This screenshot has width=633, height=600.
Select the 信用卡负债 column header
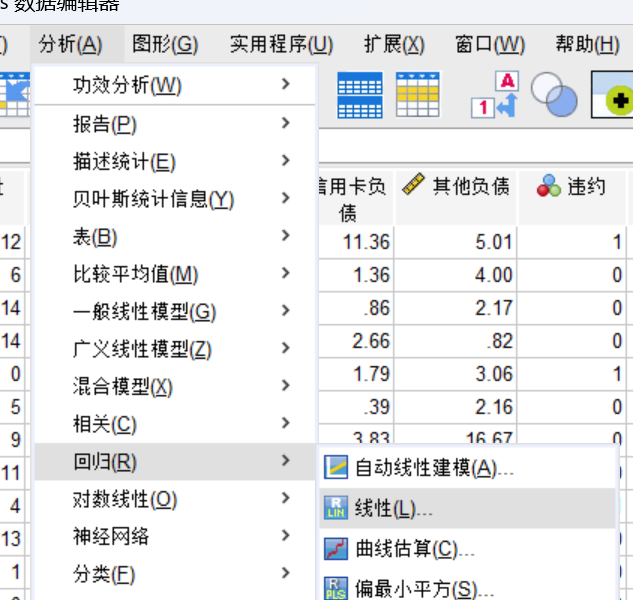[355, 197]
